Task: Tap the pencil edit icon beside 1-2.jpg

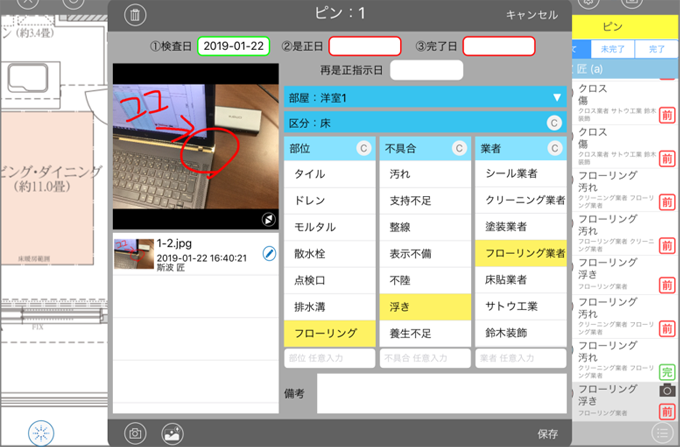Action: click(x=269, y=253)
